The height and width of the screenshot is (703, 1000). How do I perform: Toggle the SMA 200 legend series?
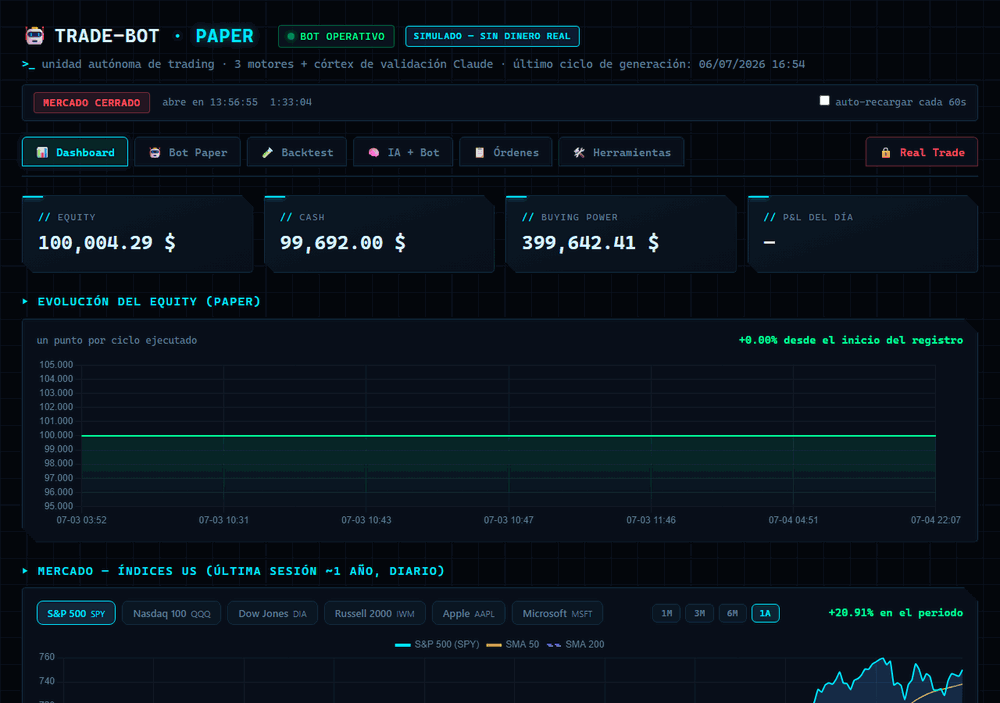coord(575,644)
